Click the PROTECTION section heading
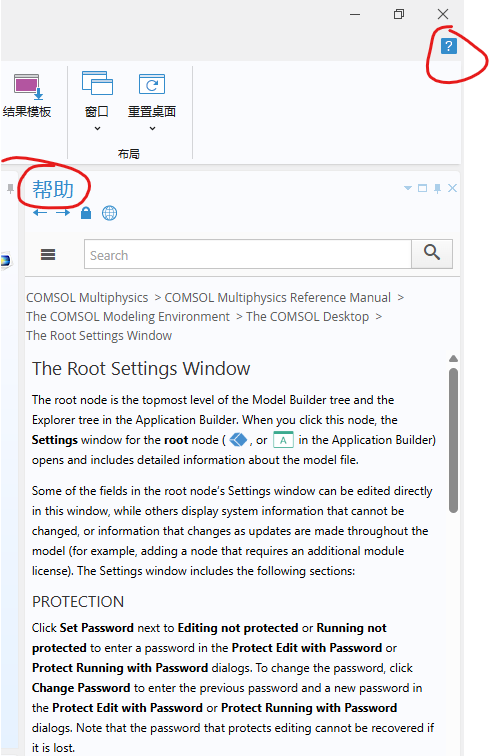The width and height of the screenshot is (490, 756). coord(78,602)
